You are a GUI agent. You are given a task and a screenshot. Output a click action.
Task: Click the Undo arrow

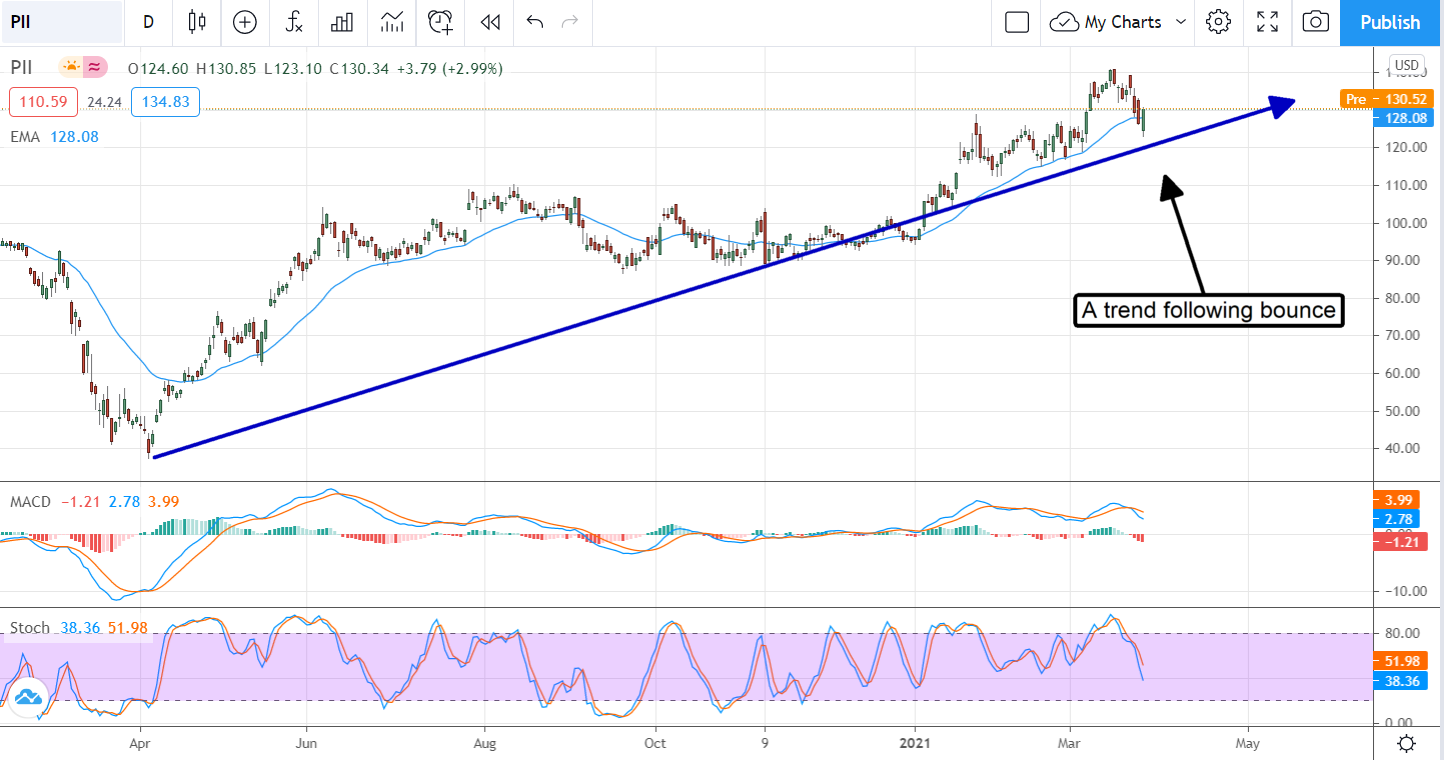[535, 22]
